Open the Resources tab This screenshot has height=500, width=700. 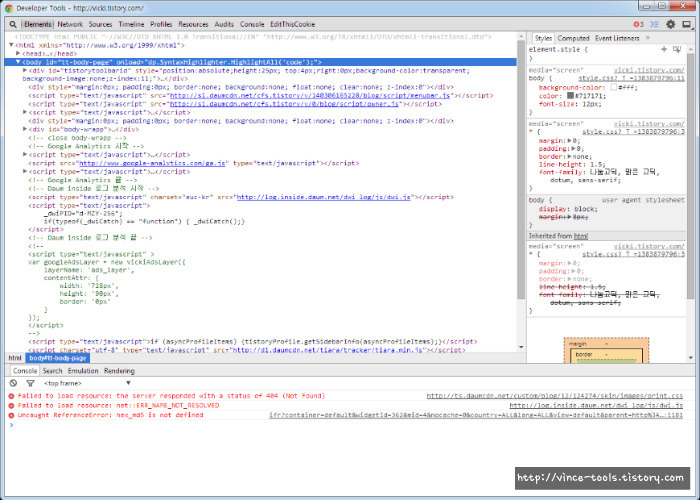tap(193, 25)
